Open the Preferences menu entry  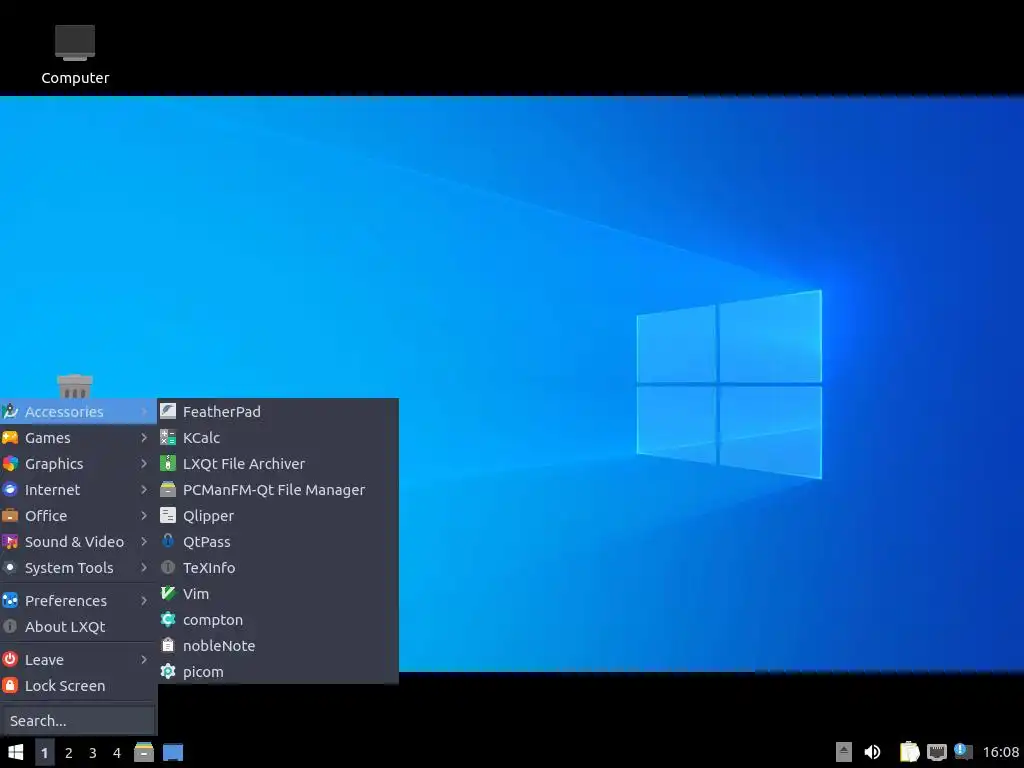pos(78,601)
